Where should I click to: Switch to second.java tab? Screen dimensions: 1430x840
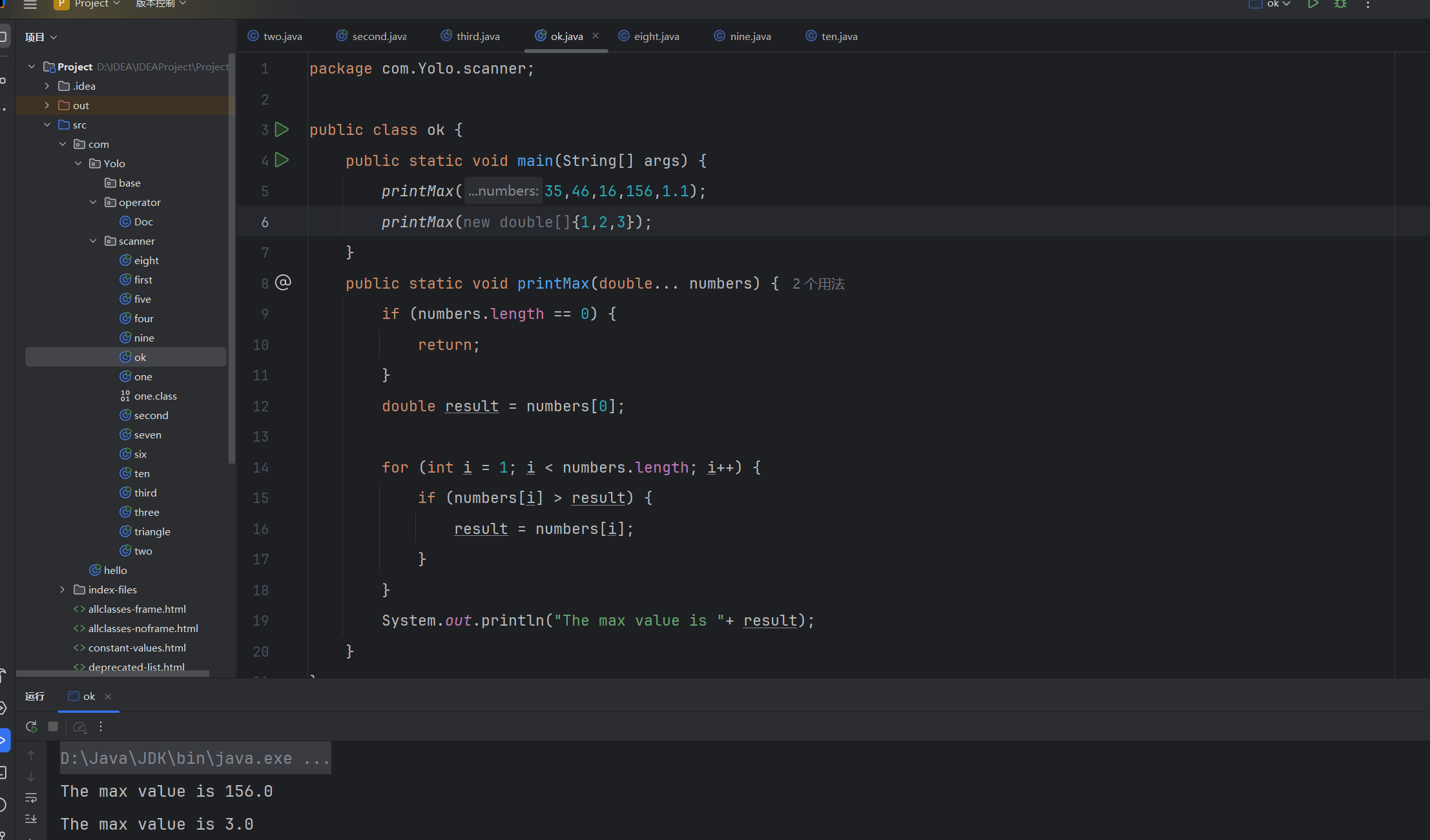tap(371, 36)
